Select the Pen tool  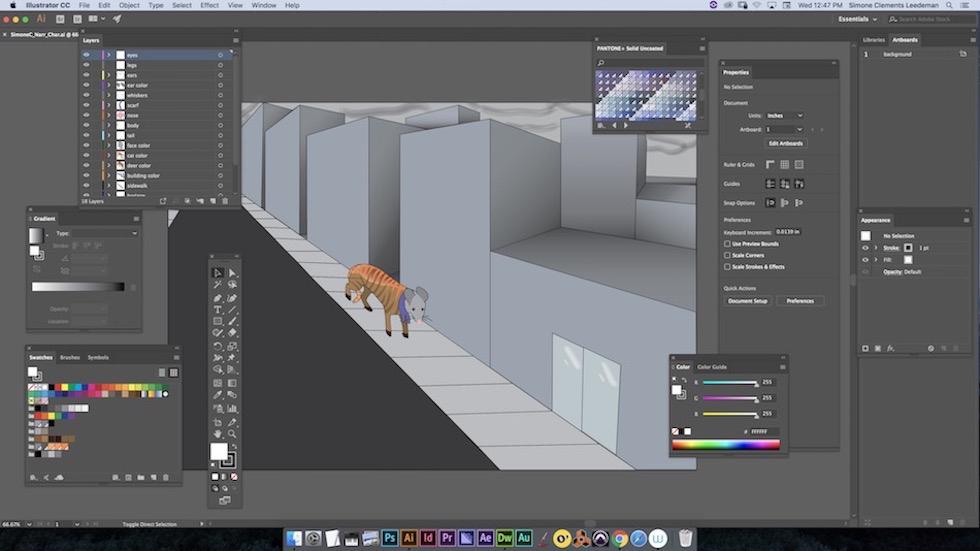[218, 298]
